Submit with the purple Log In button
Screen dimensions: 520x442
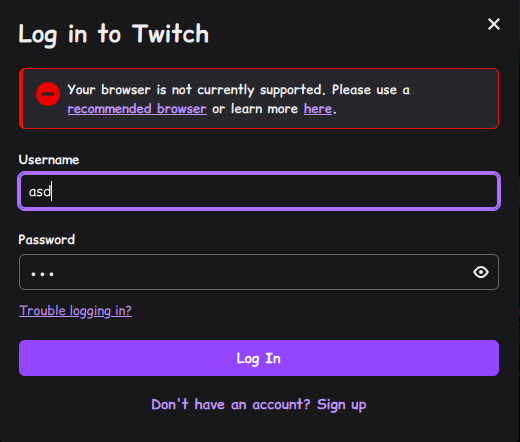[259, 358]
